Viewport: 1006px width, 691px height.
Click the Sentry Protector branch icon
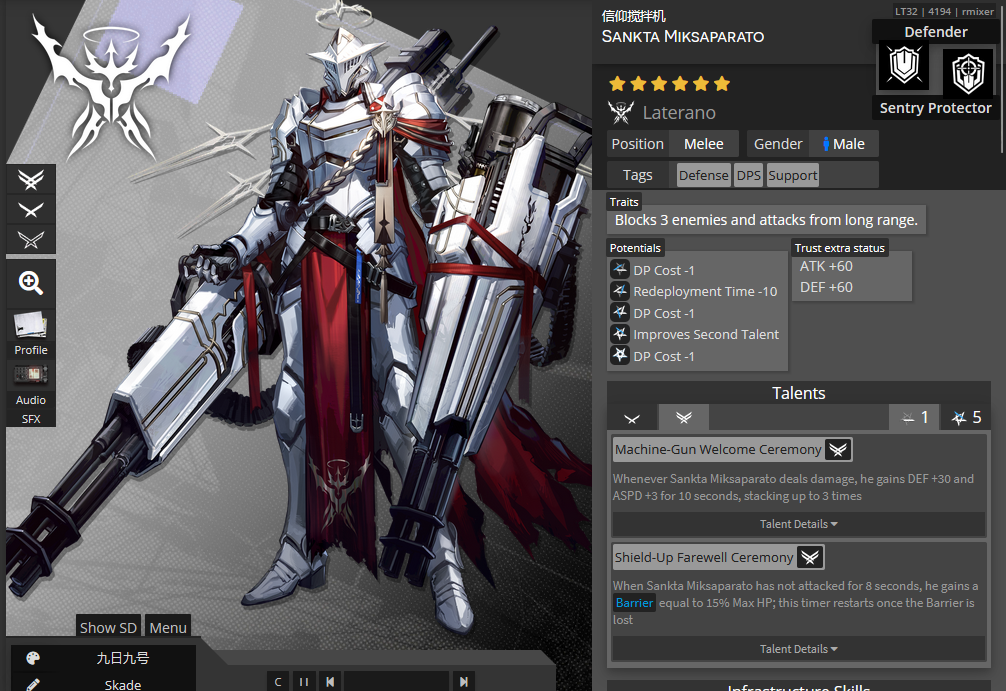[x=968, y=72]
